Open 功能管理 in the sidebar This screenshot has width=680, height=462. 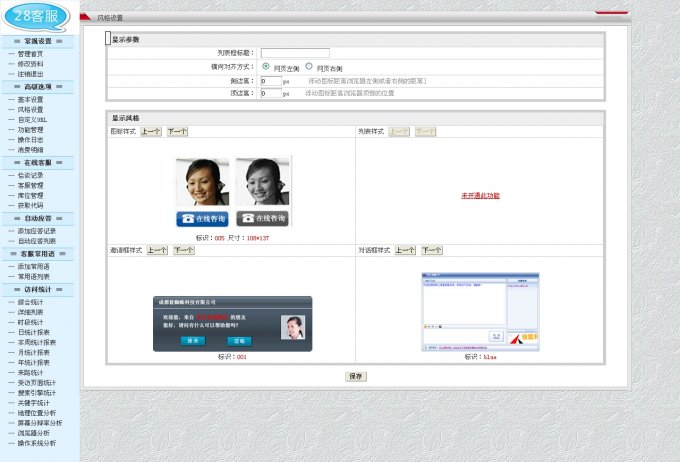point(30,130)
